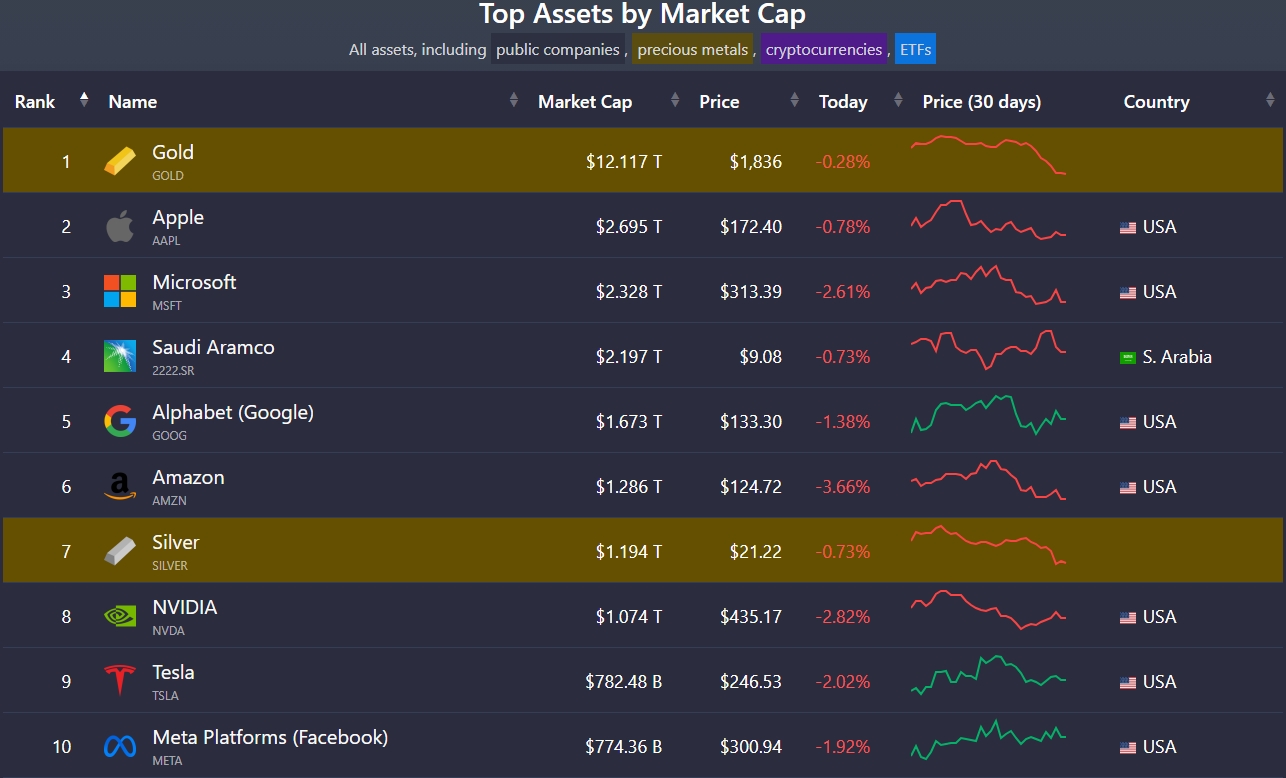Open the Meta Platforms (Facebook) link

click(270, 737)
